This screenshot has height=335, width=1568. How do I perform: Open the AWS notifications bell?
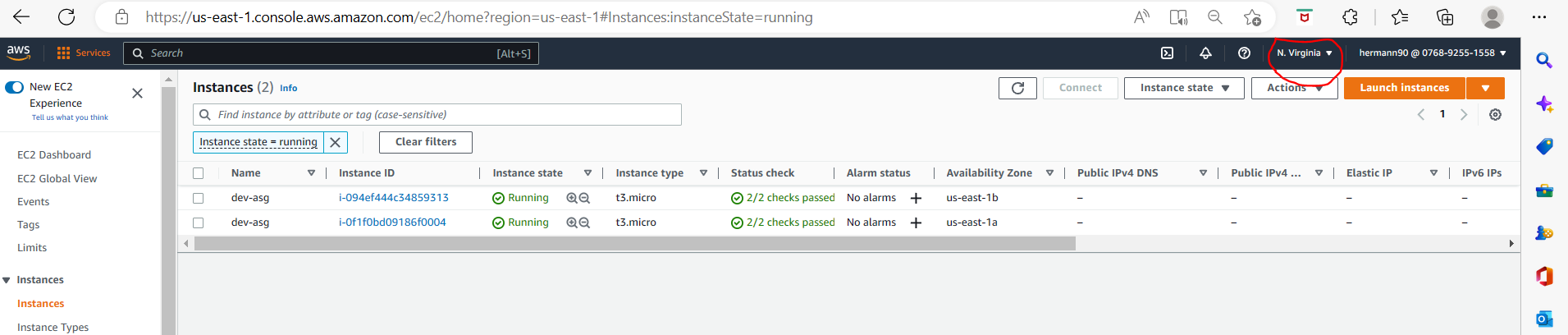[1205, 53]
